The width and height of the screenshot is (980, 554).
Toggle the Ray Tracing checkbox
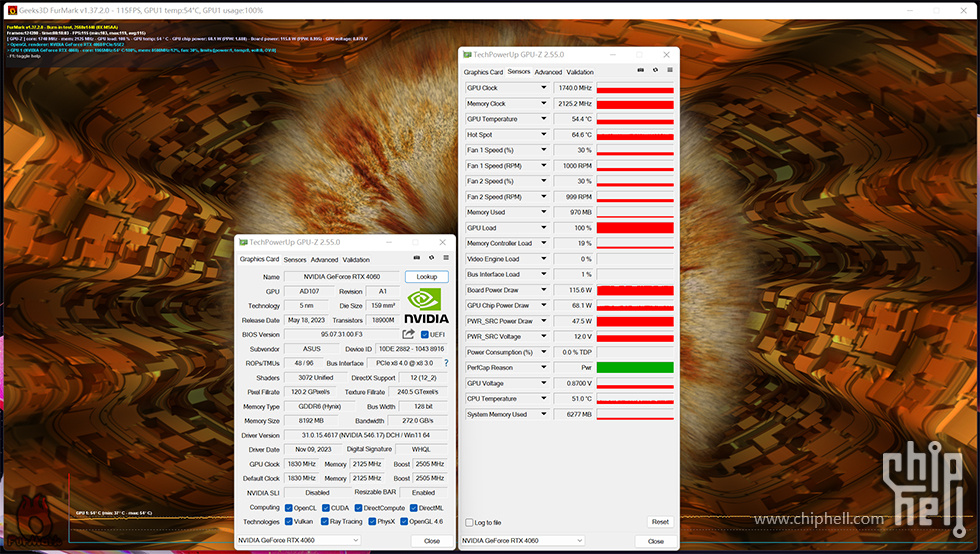point(325,521)
